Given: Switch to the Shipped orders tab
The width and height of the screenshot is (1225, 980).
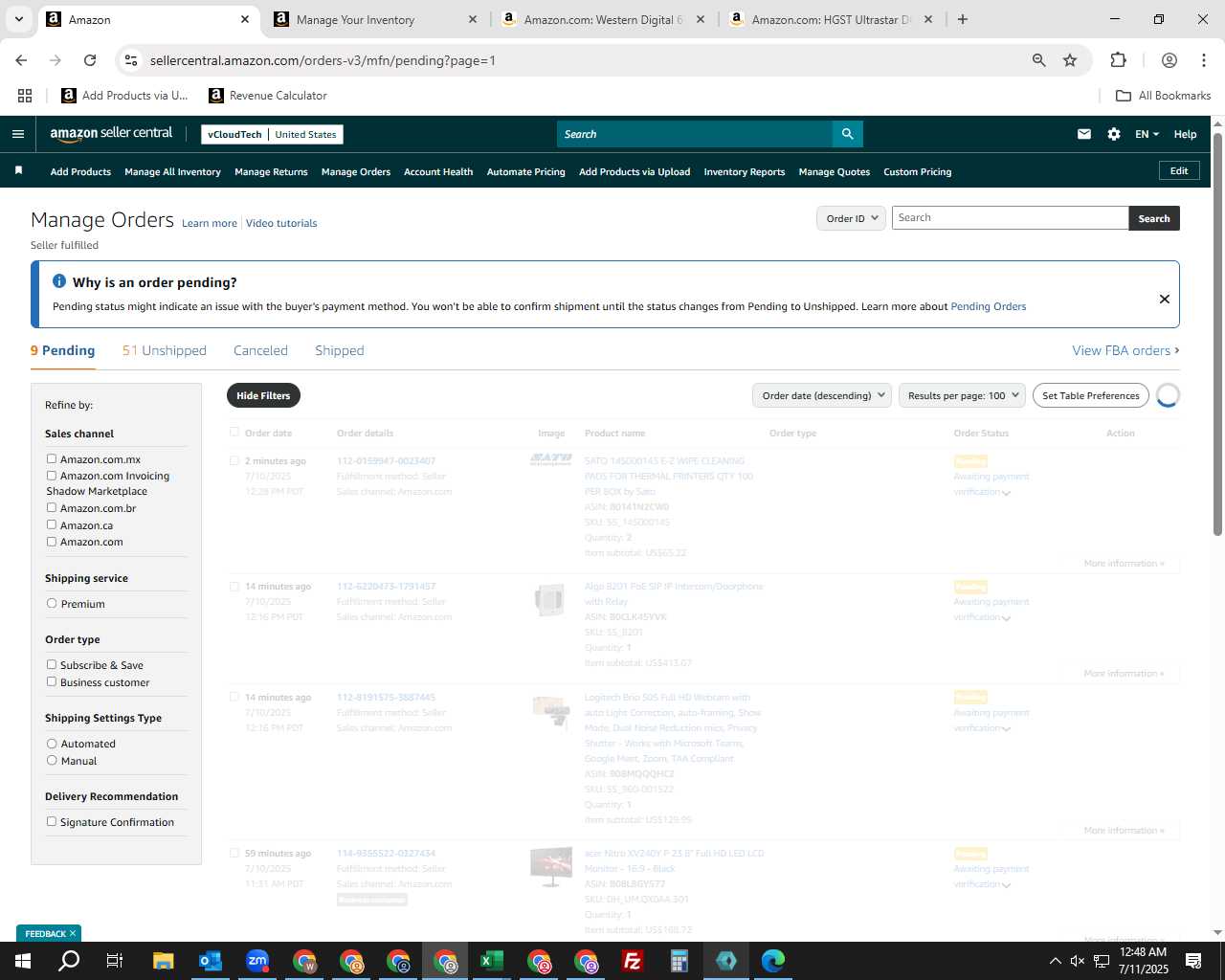Looking at the screenshot, I should pyautogui.click(x=340, y=350).
